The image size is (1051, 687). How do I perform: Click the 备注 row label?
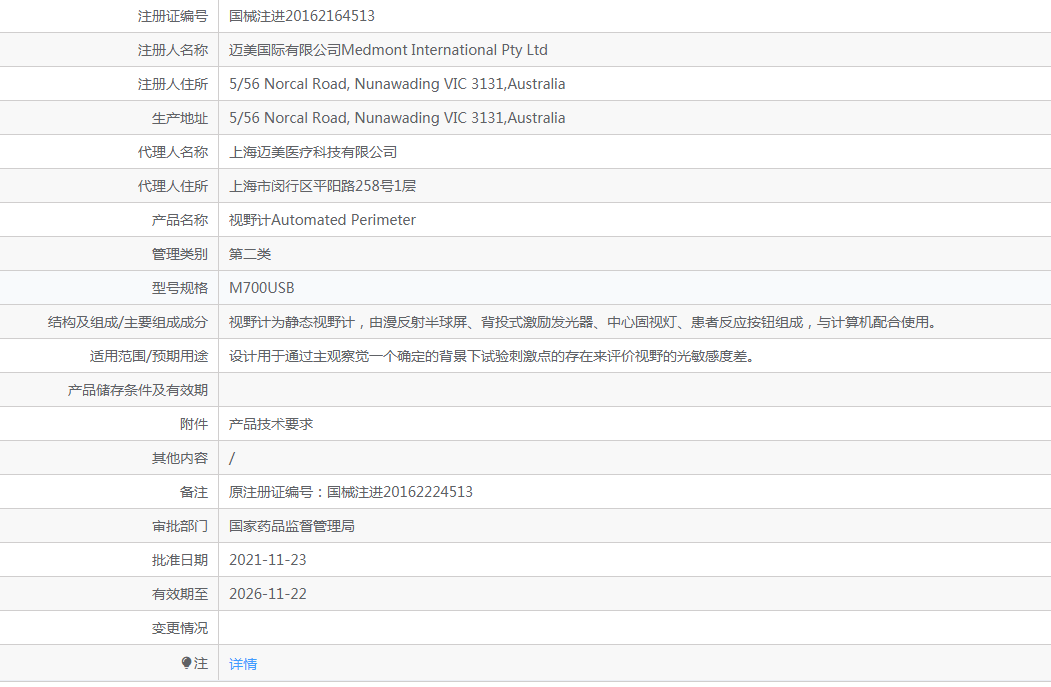tap(194, 492)
